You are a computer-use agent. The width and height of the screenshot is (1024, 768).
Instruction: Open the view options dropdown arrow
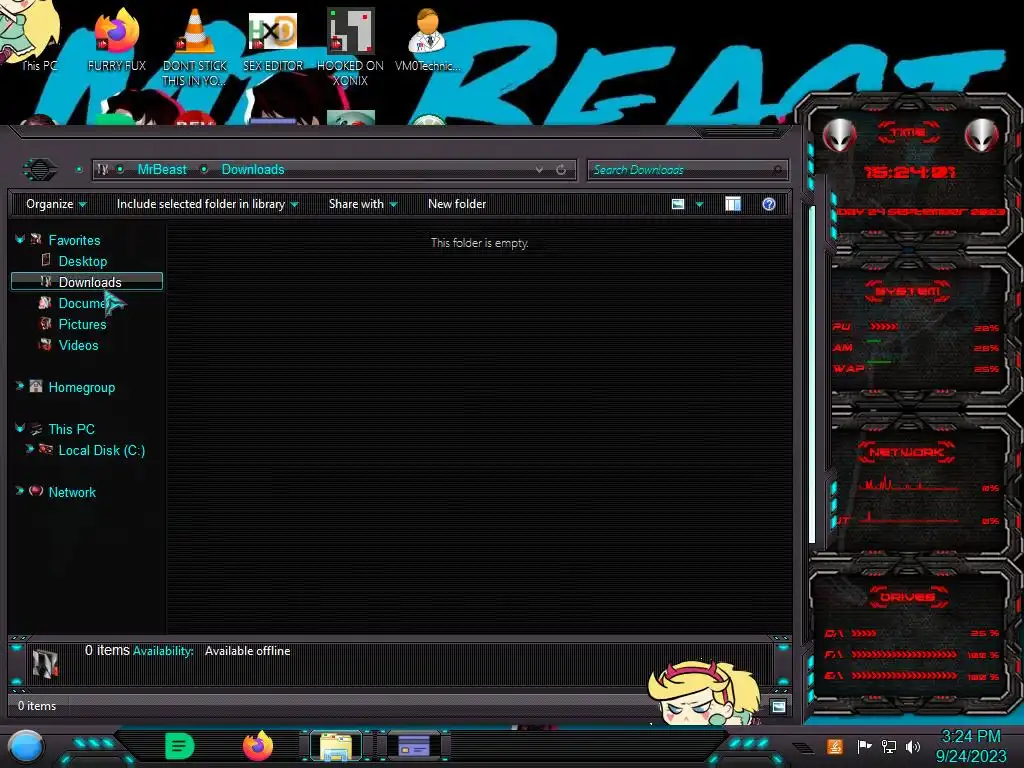tap(699, 204)
